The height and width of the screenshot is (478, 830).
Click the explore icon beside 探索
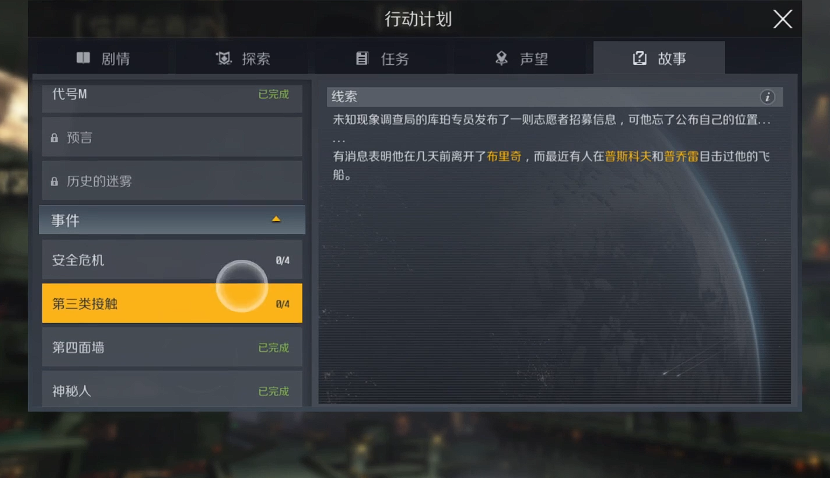click(224, 58)
